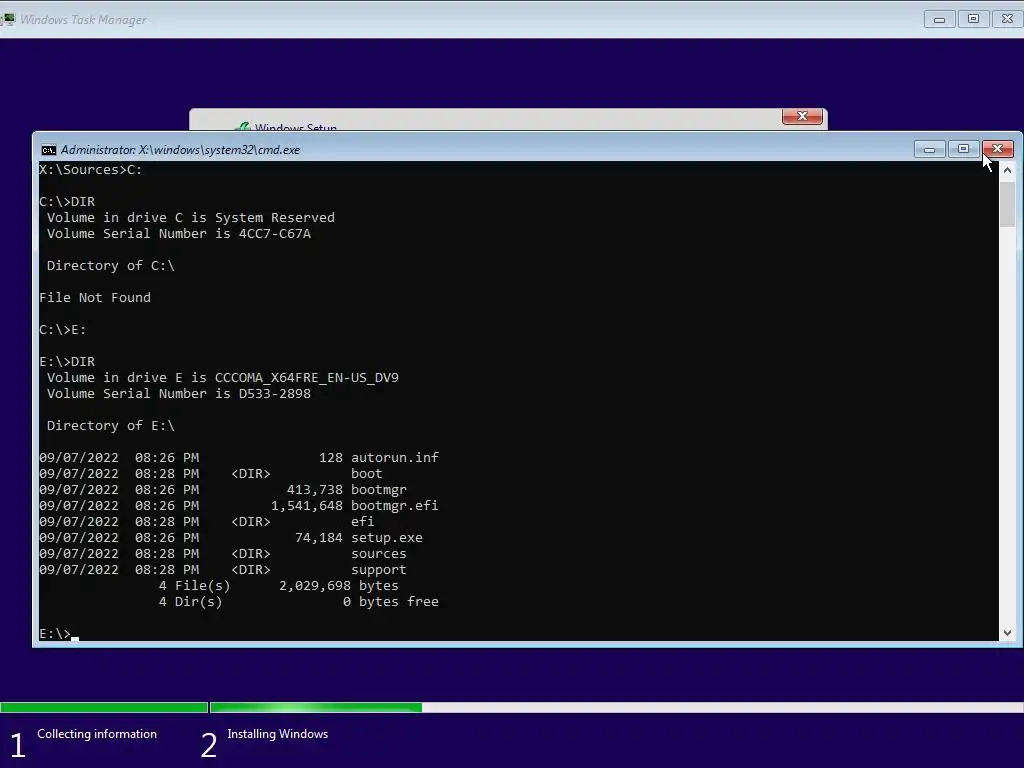Image resolution: width=1024 pixels, height=768 pixels.
Task: Click the autorun.inf file name
Action: click(394, 458)
